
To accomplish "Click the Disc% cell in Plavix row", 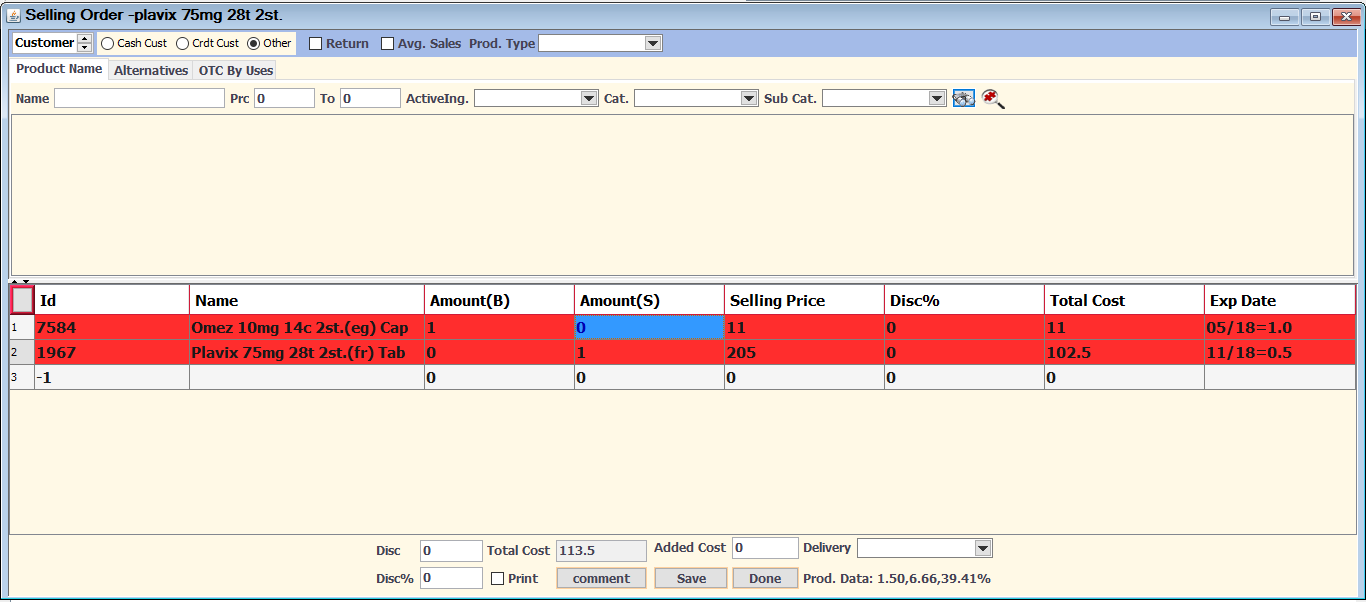I will point(965,352).
